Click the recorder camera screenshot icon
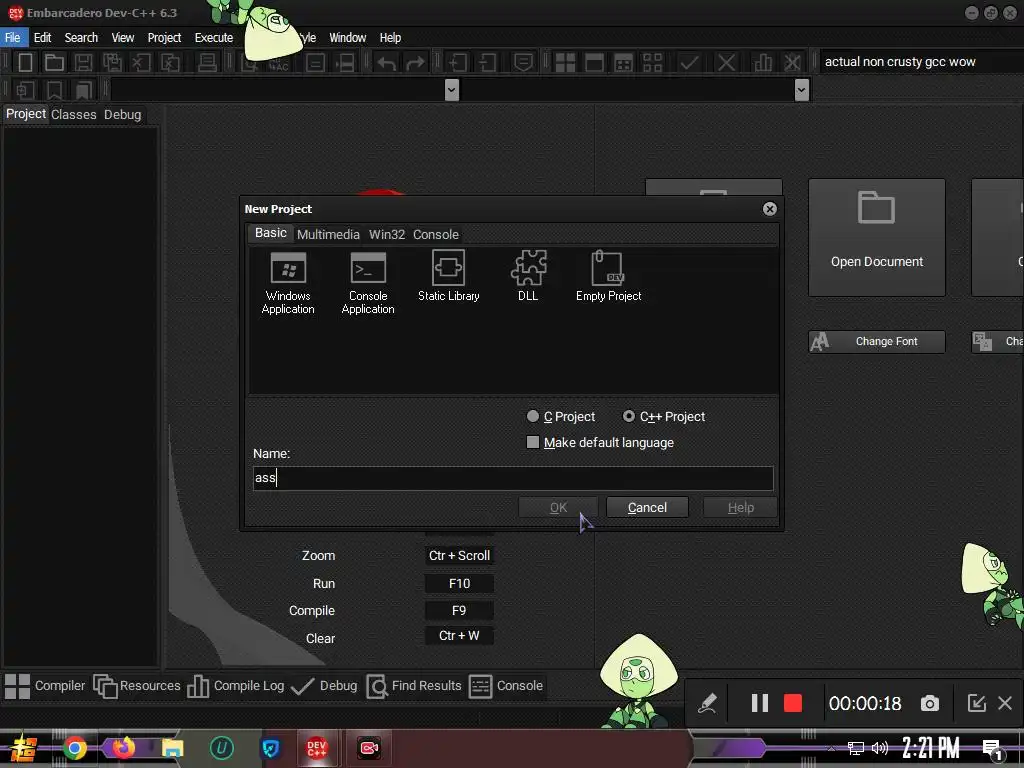 [930, 703]
